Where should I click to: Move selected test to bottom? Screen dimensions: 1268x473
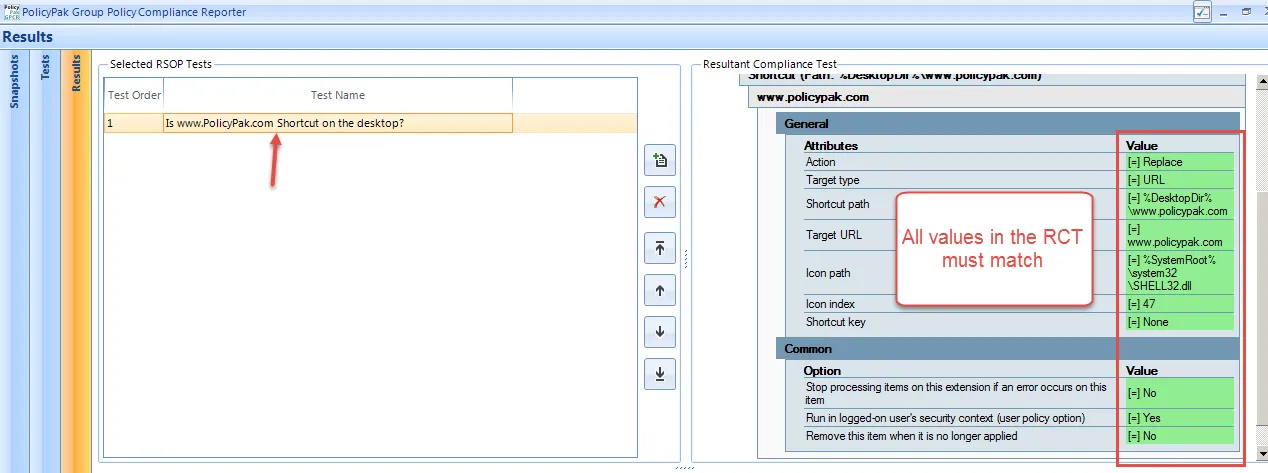tap(660, 374)
